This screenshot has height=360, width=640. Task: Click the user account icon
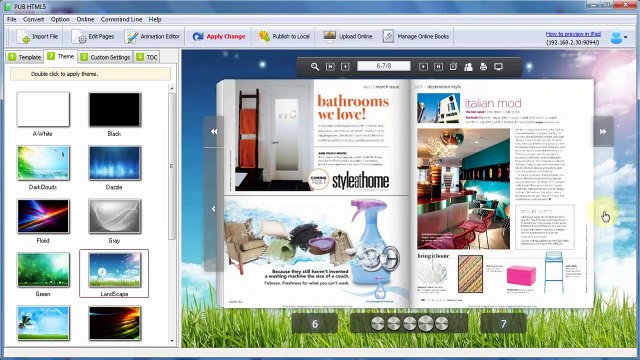tap(616, 37)
